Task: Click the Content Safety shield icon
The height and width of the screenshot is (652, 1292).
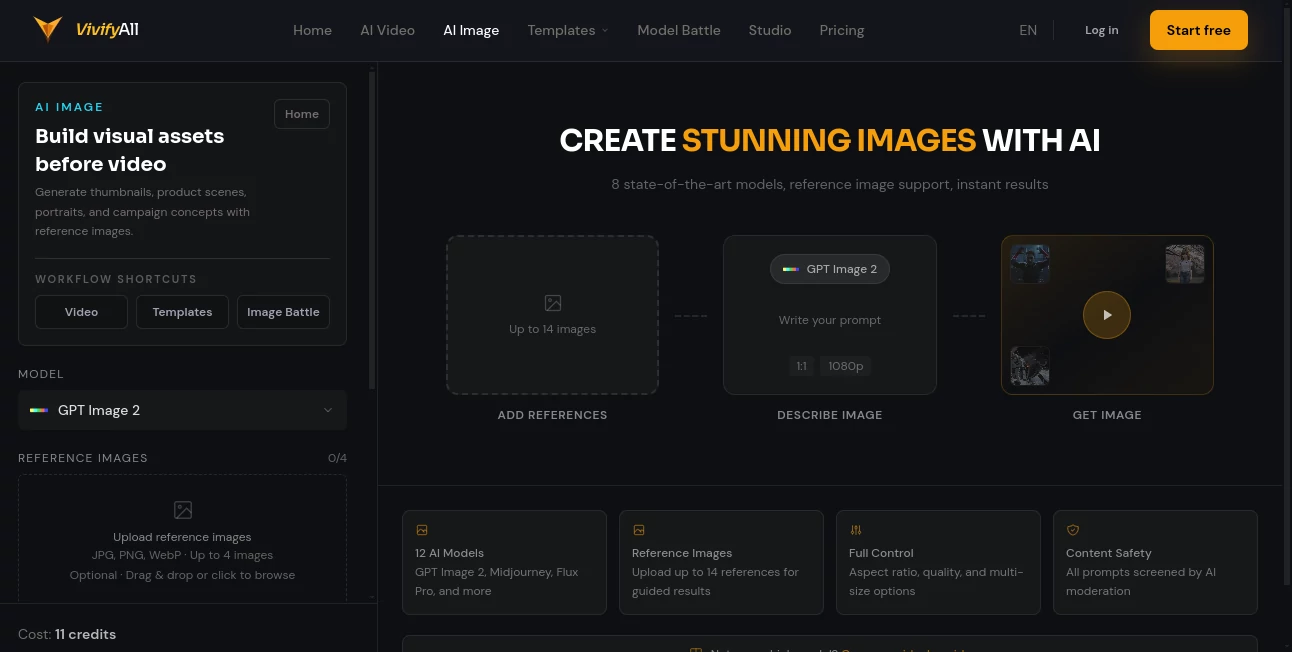Action: pos(1072,530)
